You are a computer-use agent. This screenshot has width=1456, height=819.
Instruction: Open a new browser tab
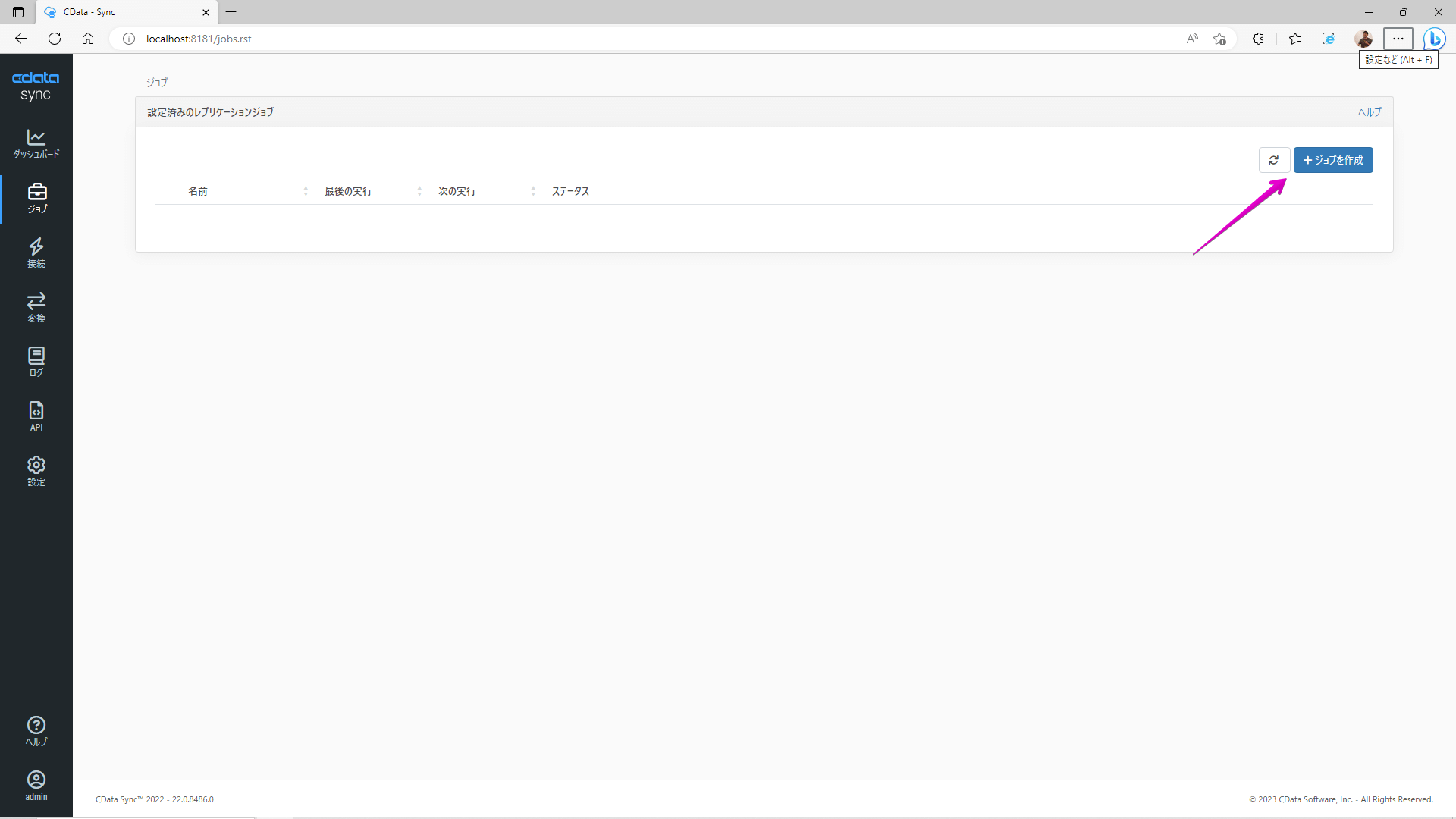[231, 12]
